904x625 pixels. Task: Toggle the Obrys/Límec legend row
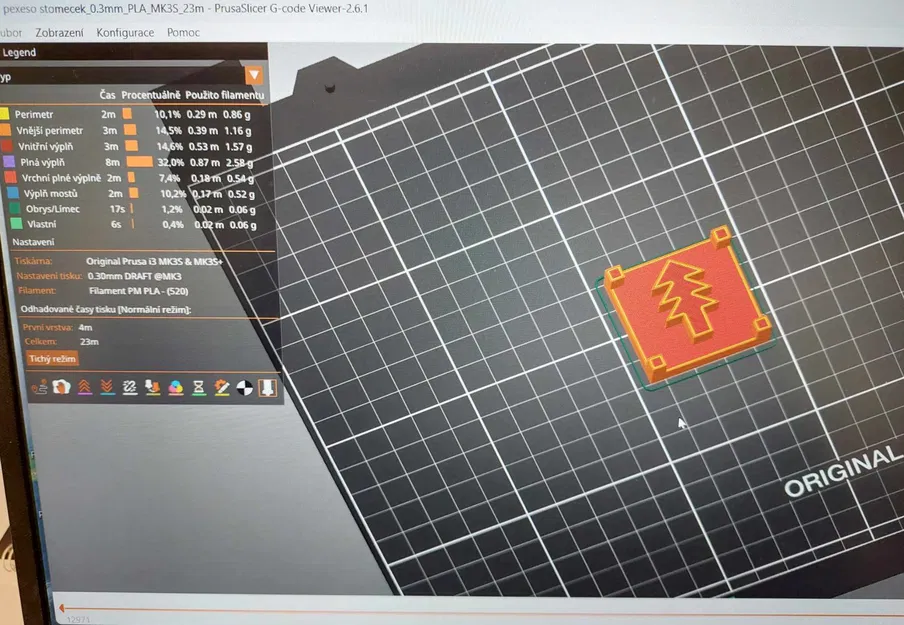tap(134, 209)
